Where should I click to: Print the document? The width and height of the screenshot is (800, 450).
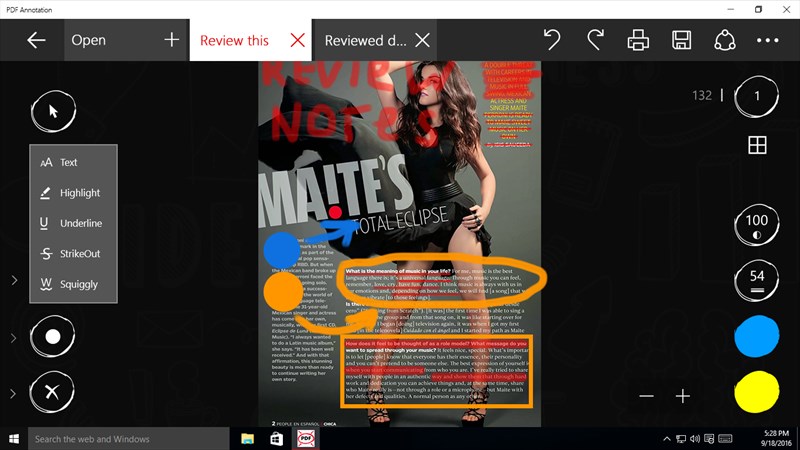point(638,40)
